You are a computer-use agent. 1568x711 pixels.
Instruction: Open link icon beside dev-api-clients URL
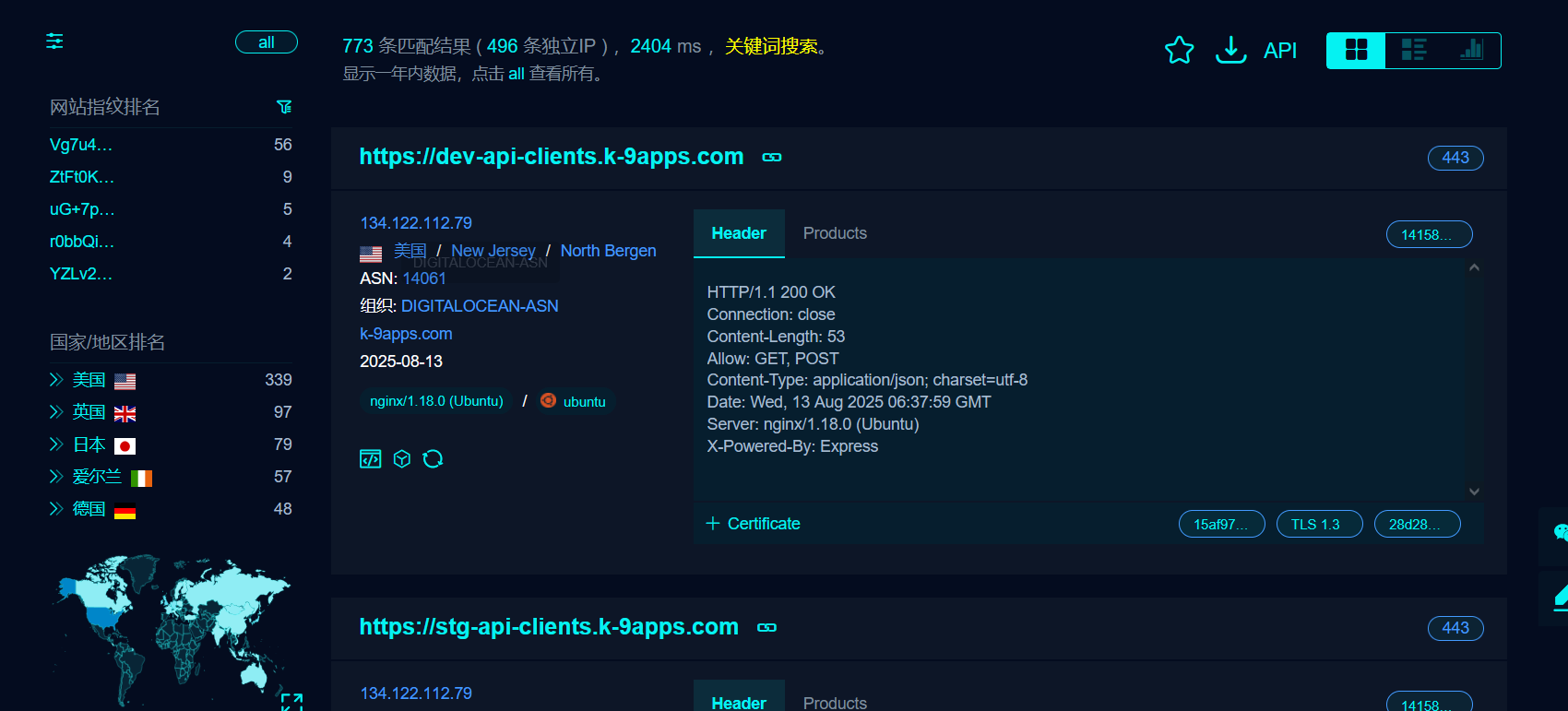coord(772,158)
